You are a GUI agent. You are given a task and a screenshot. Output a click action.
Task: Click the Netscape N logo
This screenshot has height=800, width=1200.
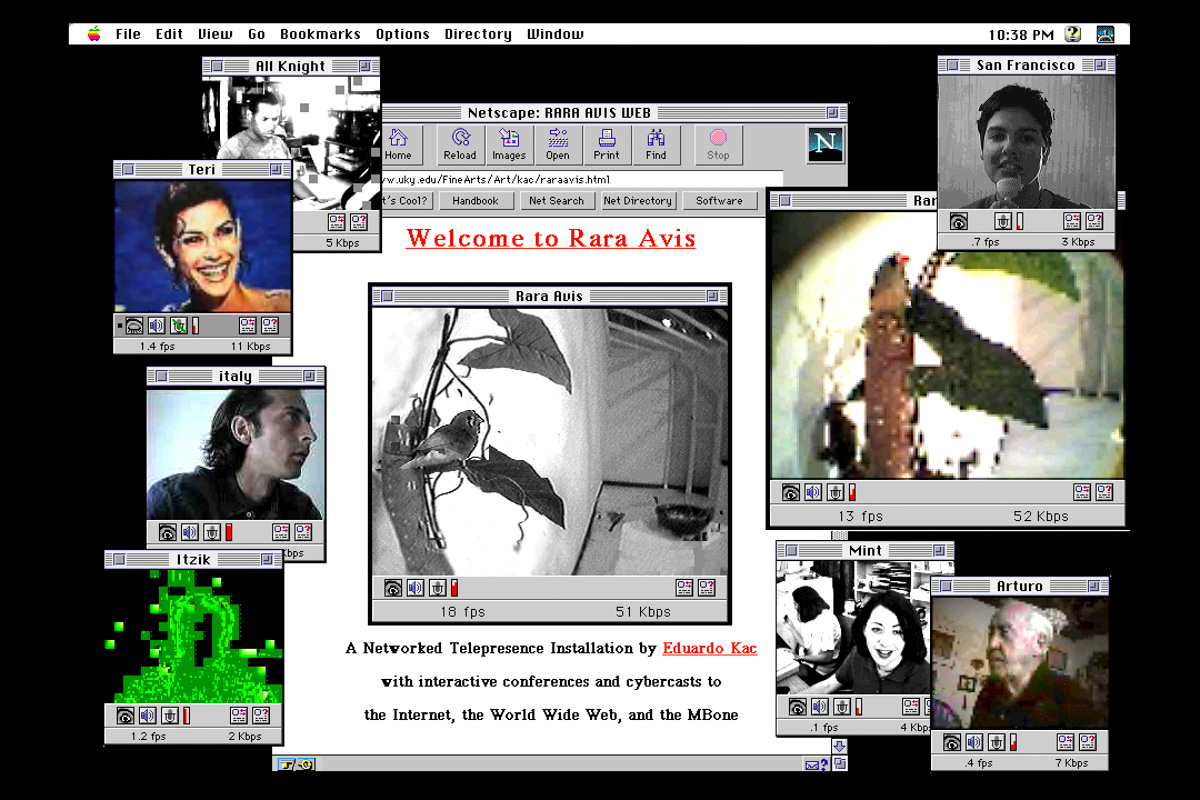click(x=826, y=144)
